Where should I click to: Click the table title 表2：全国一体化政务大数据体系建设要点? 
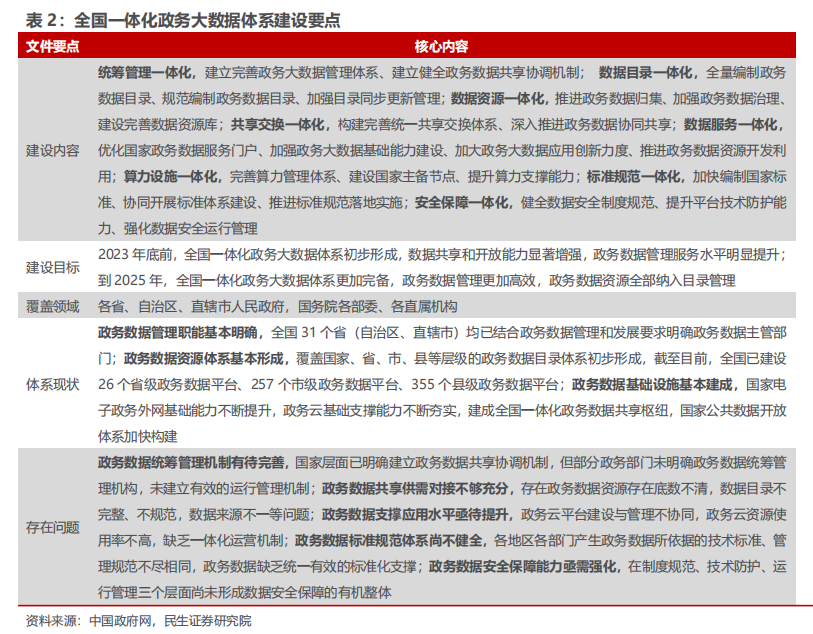[x=183, y=20]
